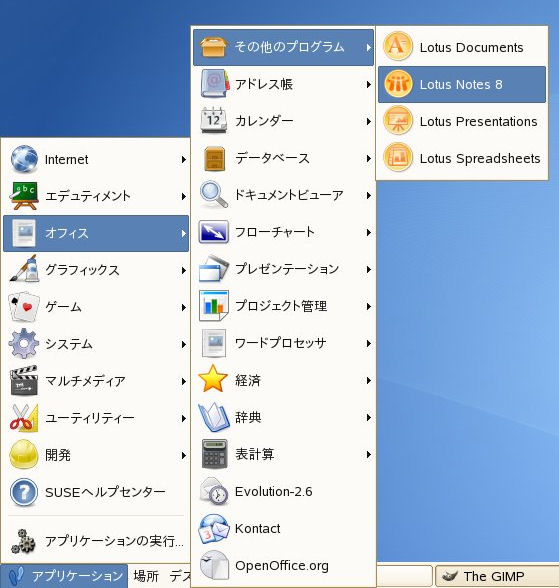Click the 表計算 calculator icon
Viewport: 559px width, 588px height.
pyautogui.click(x=214, y=454)
